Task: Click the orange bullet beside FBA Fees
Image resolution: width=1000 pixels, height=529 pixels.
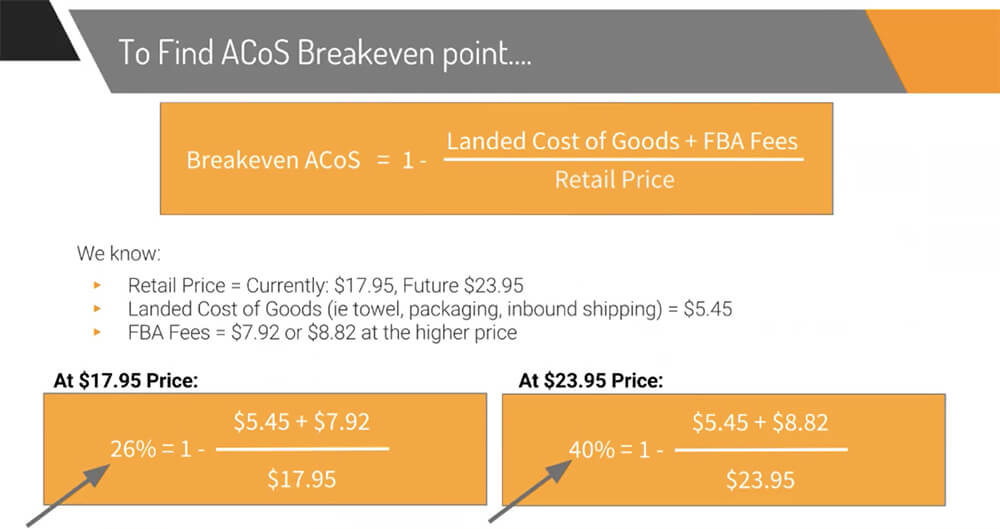Action: pyautogui.click(x=98, y=333)
